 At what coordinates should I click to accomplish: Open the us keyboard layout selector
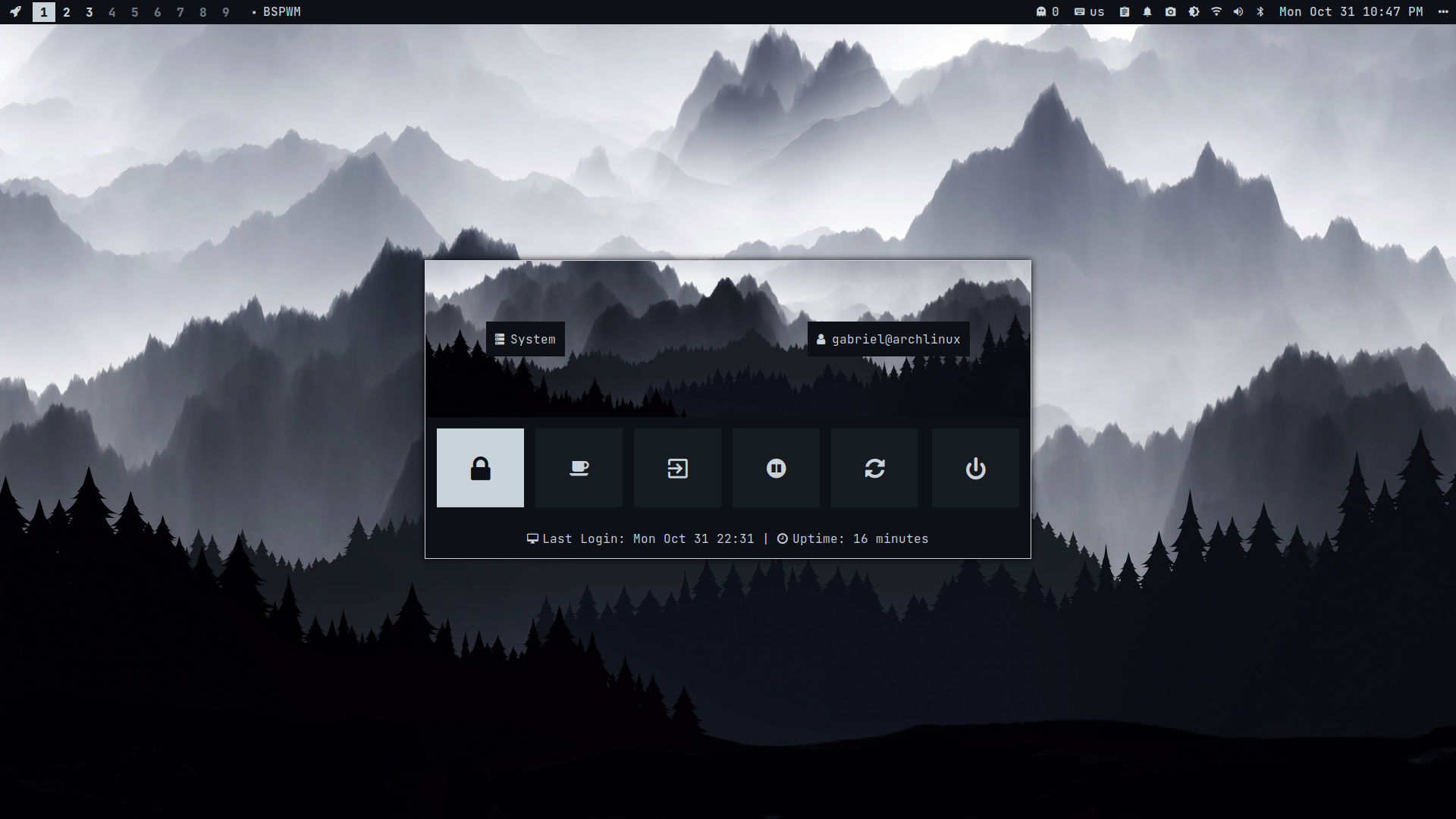point(1090,11)
